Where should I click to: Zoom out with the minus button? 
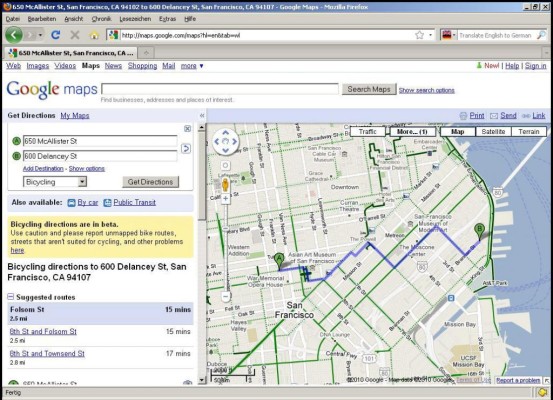[225, 297]
